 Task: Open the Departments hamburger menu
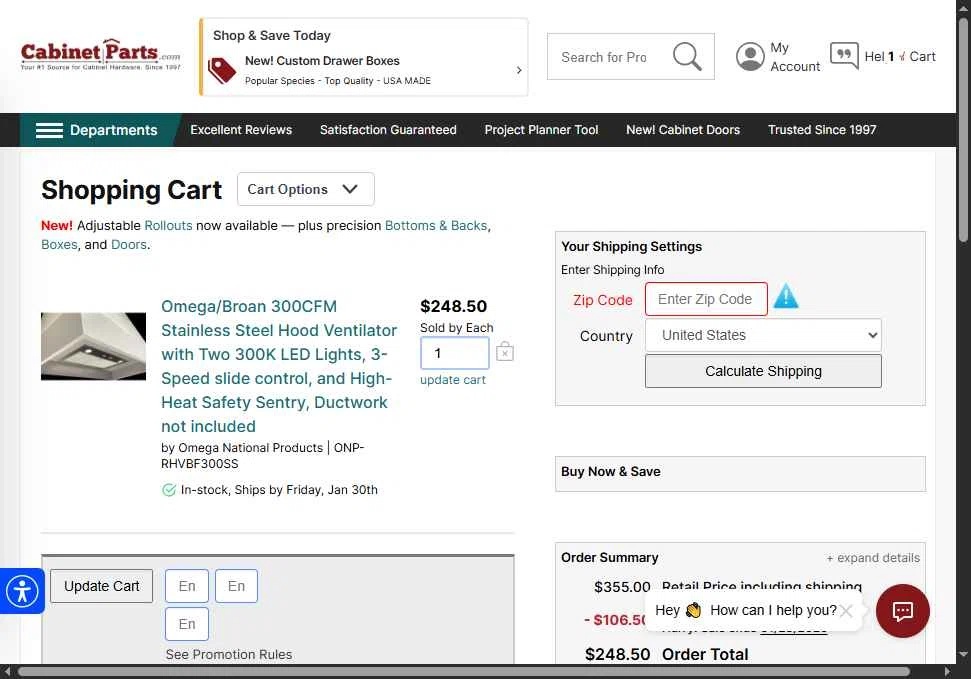[x=97, y=130]
